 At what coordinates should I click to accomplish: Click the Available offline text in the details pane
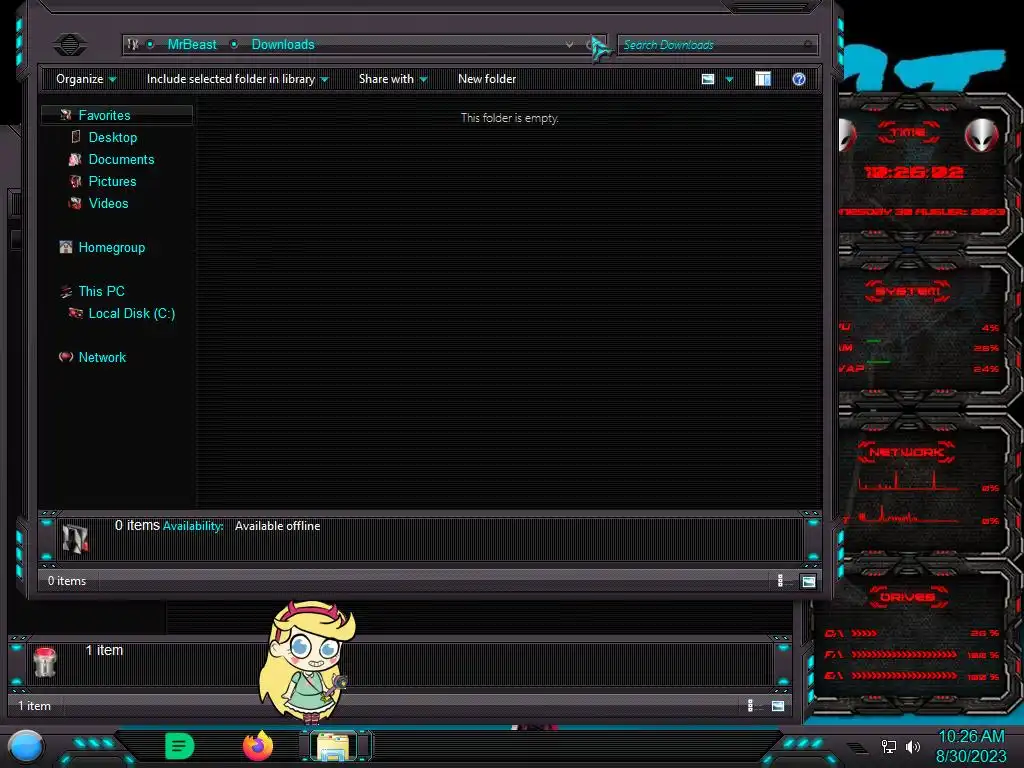coord(278,526)
